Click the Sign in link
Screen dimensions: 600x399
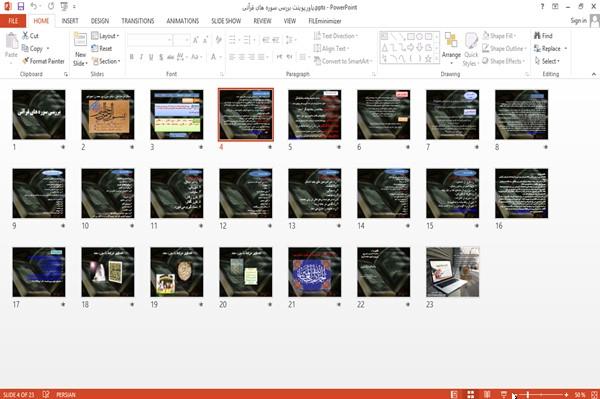(x=579, y=21)
